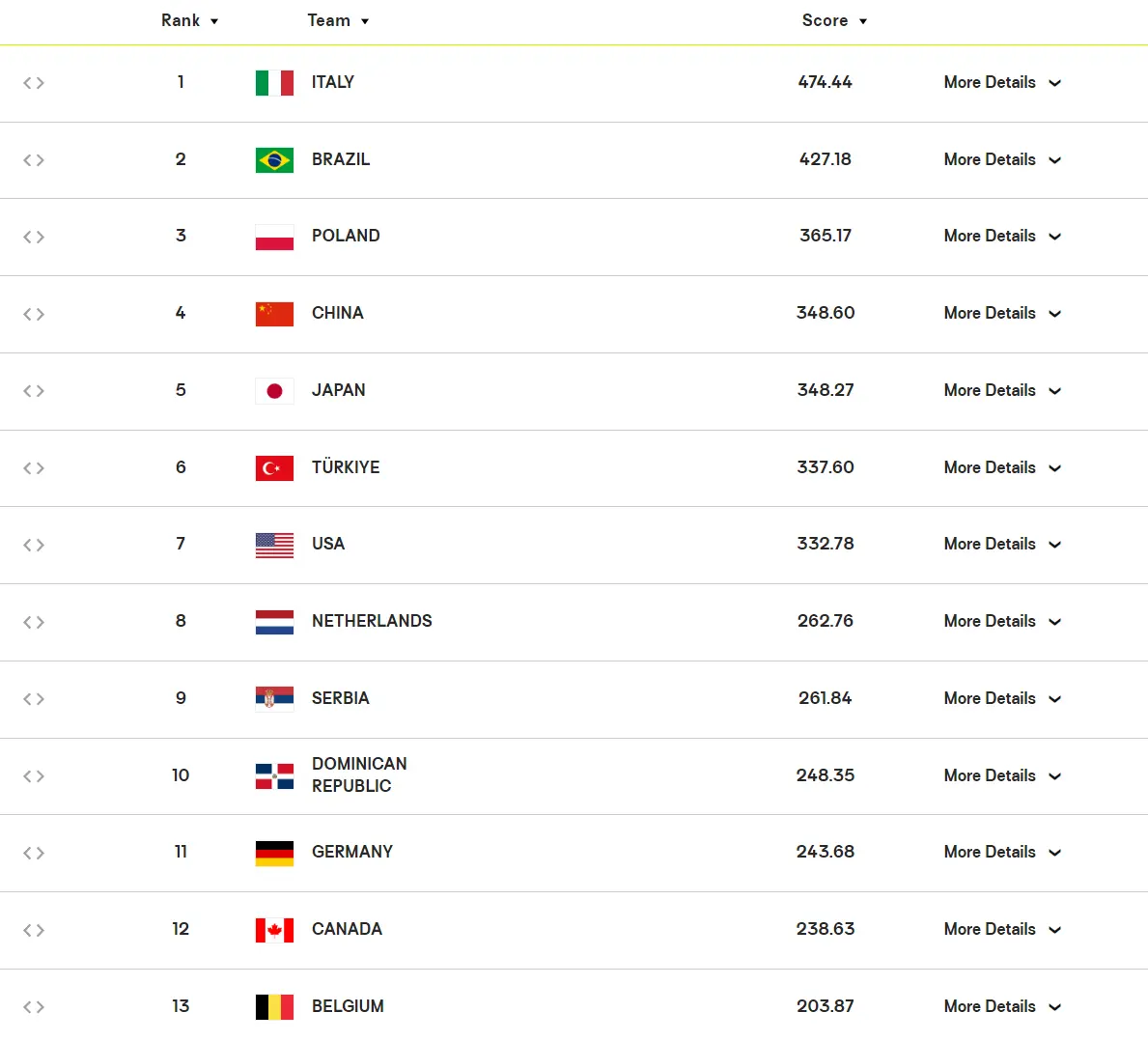The width and height of the screenshot is (1148, 1041).
Task: Click the Japan flag icon
Action: click(274, 391)
